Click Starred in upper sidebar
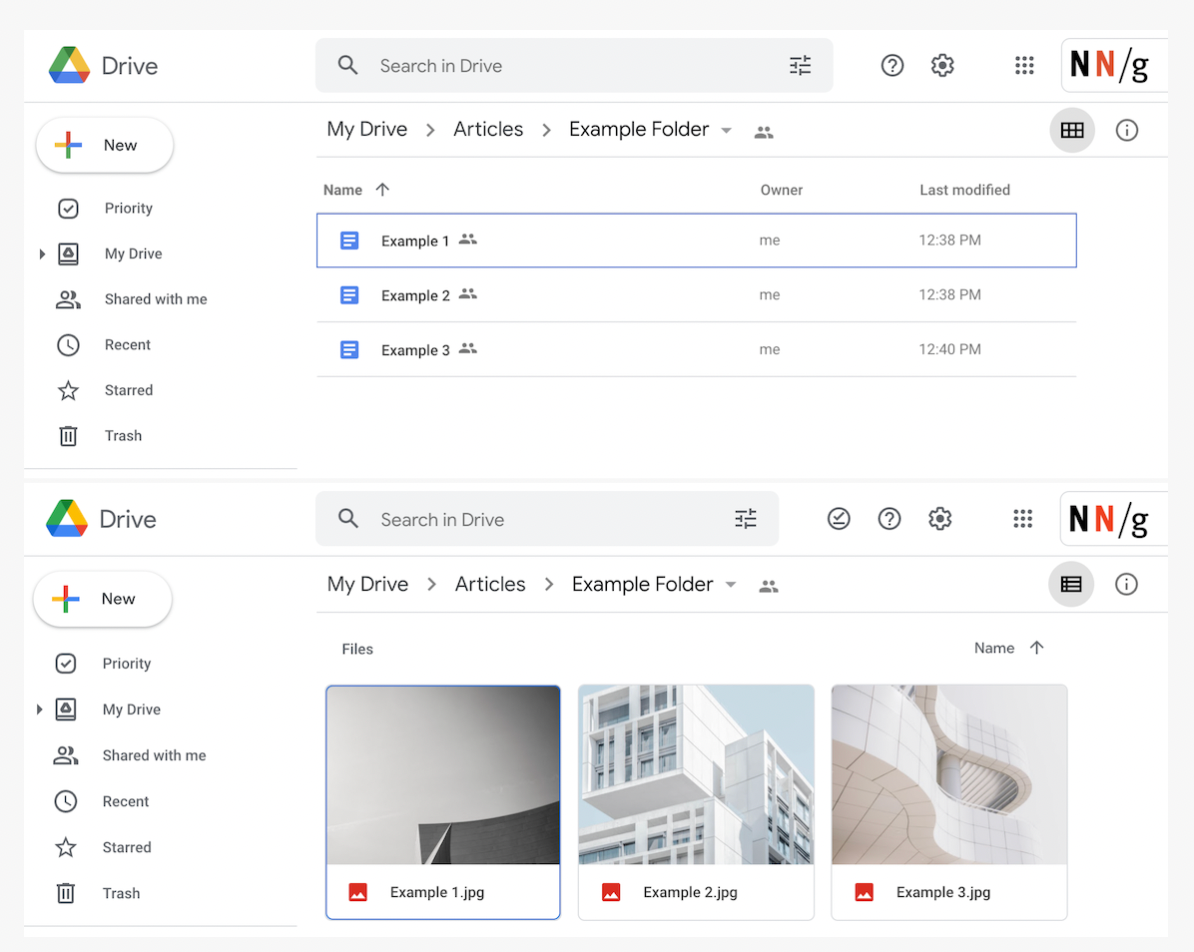Image resolution: width=1194 pixels, height=952 pixels. pos(128,390)
